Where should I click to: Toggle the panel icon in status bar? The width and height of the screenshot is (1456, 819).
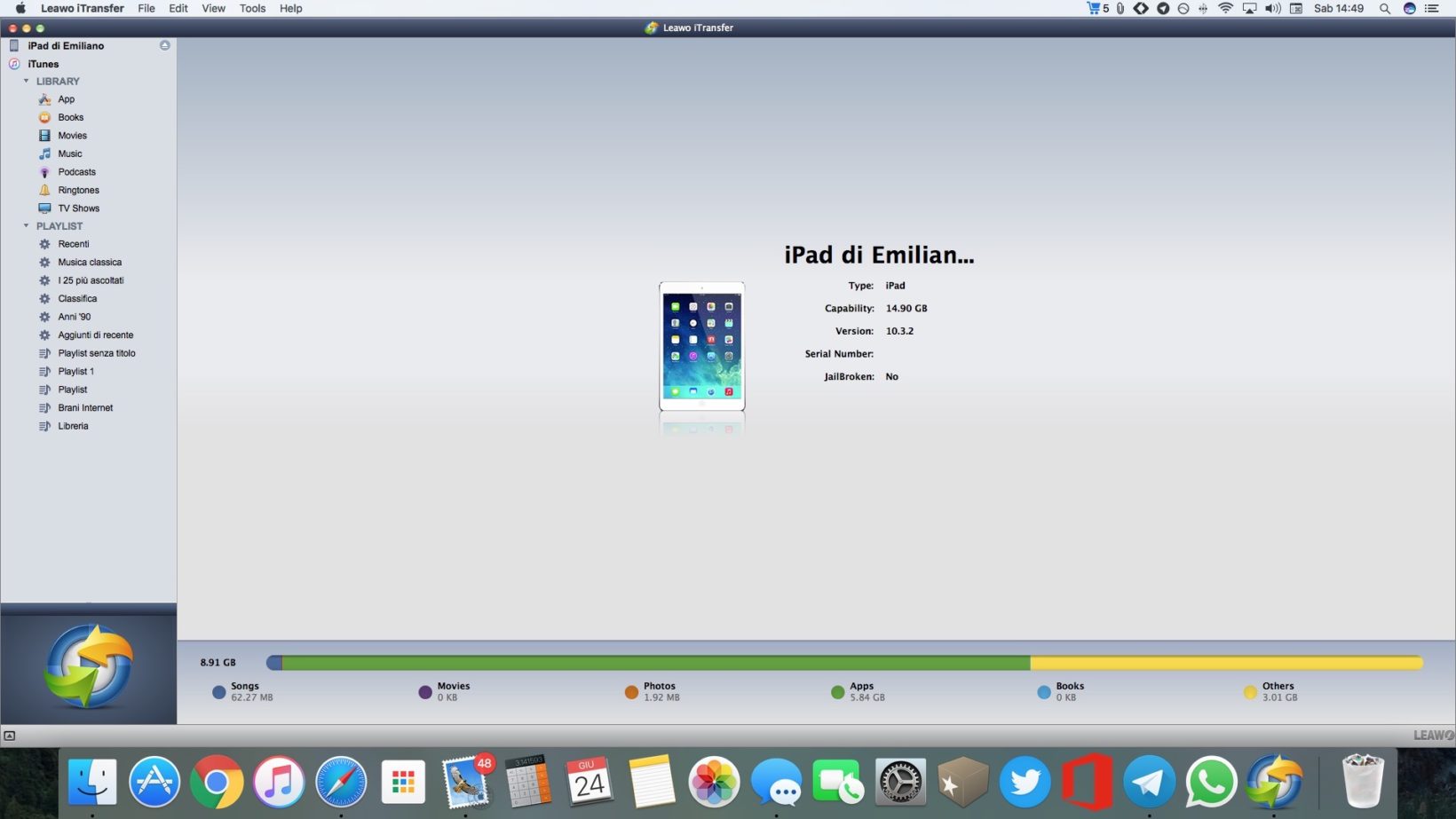pos(10,736)
